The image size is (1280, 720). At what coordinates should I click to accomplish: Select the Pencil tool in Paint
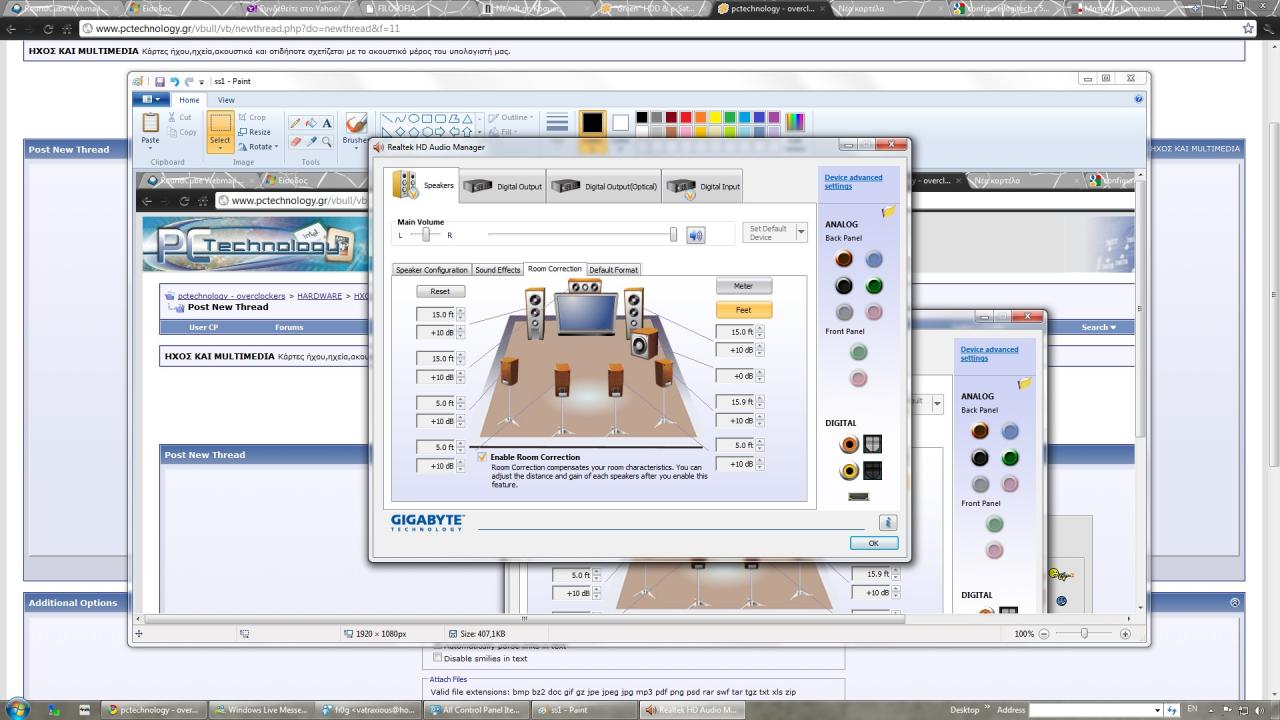[x=295, y=123]
